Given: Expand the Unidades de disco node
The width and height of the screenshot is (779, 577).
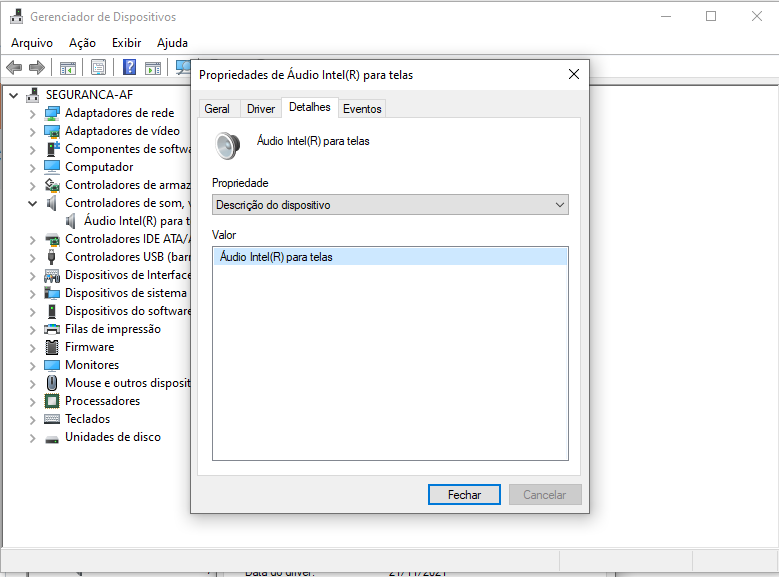Looking at the screenshot, I should pos(32,438).
